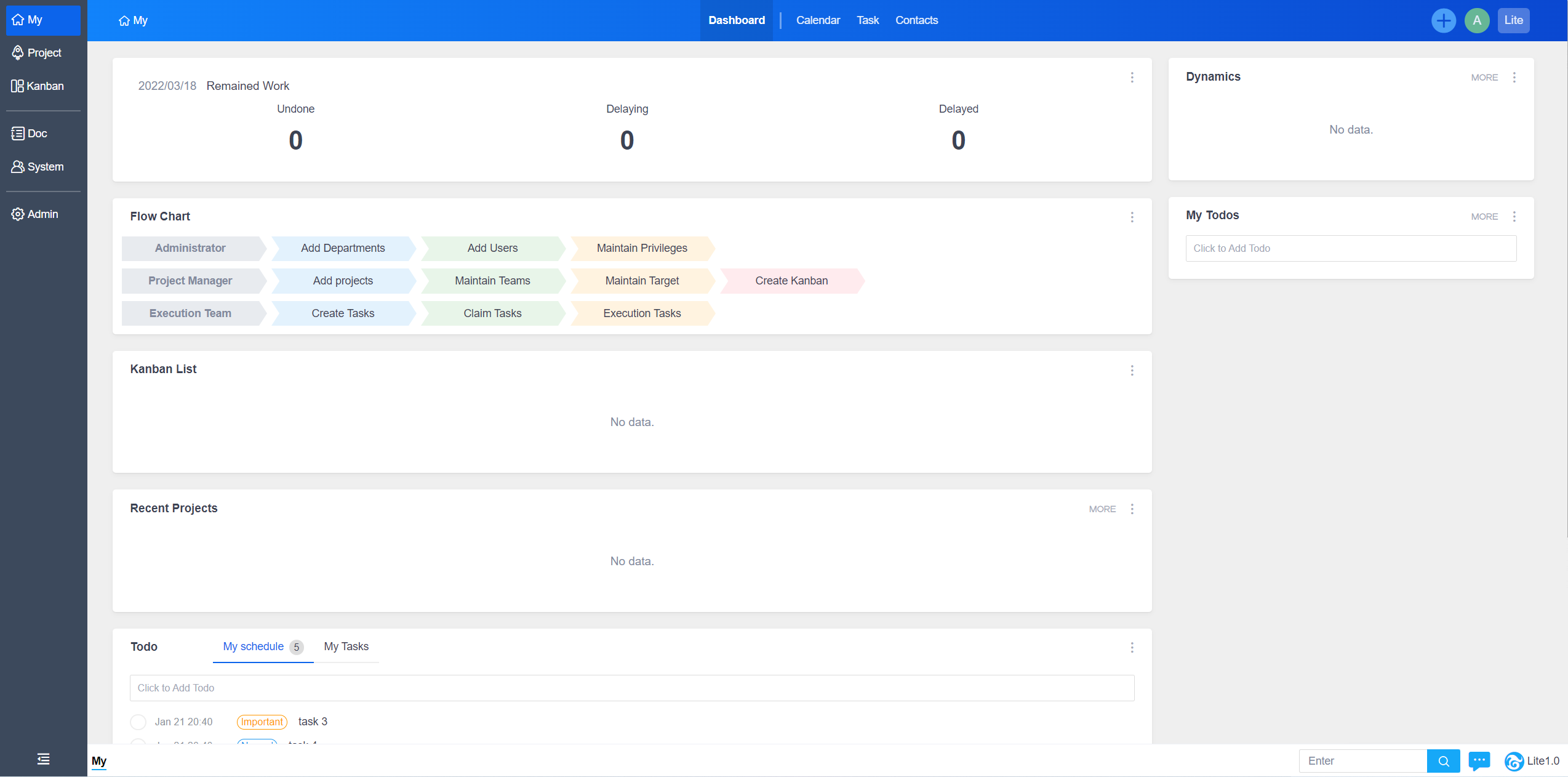Click the My Todos add todo field
The width and height of the screenshot is (1568, 777).
point(1351,248)
